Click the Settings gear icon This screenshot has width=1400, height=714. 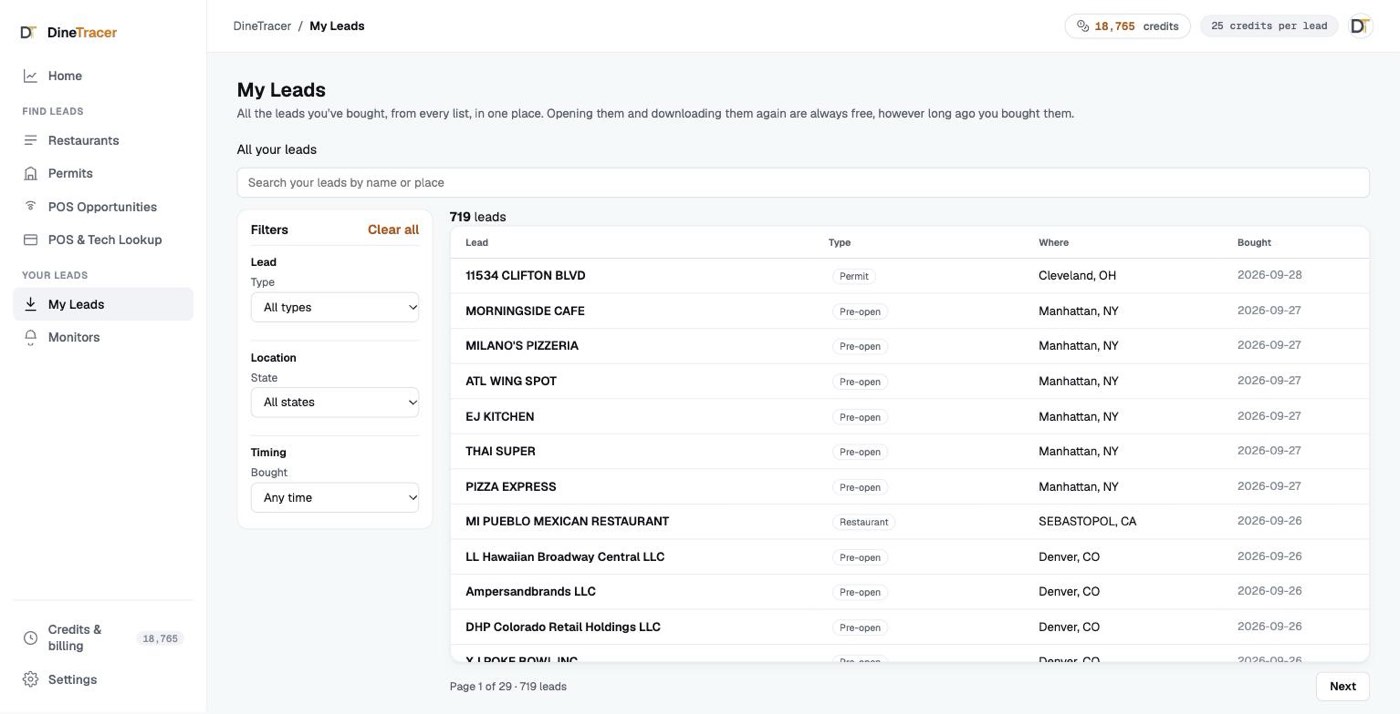pos(31,679)
